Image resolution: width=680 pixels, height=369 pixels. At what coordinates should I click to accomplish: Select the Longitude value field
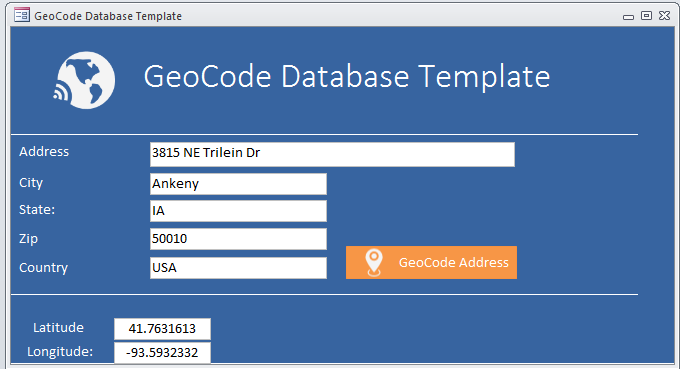tap(162, 353)
